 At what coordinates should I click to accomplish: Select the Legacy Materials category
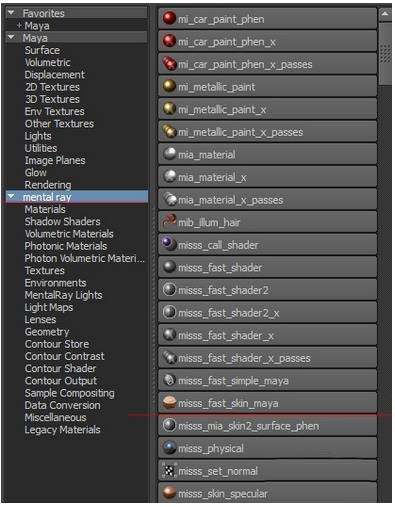tap(62, 430)
